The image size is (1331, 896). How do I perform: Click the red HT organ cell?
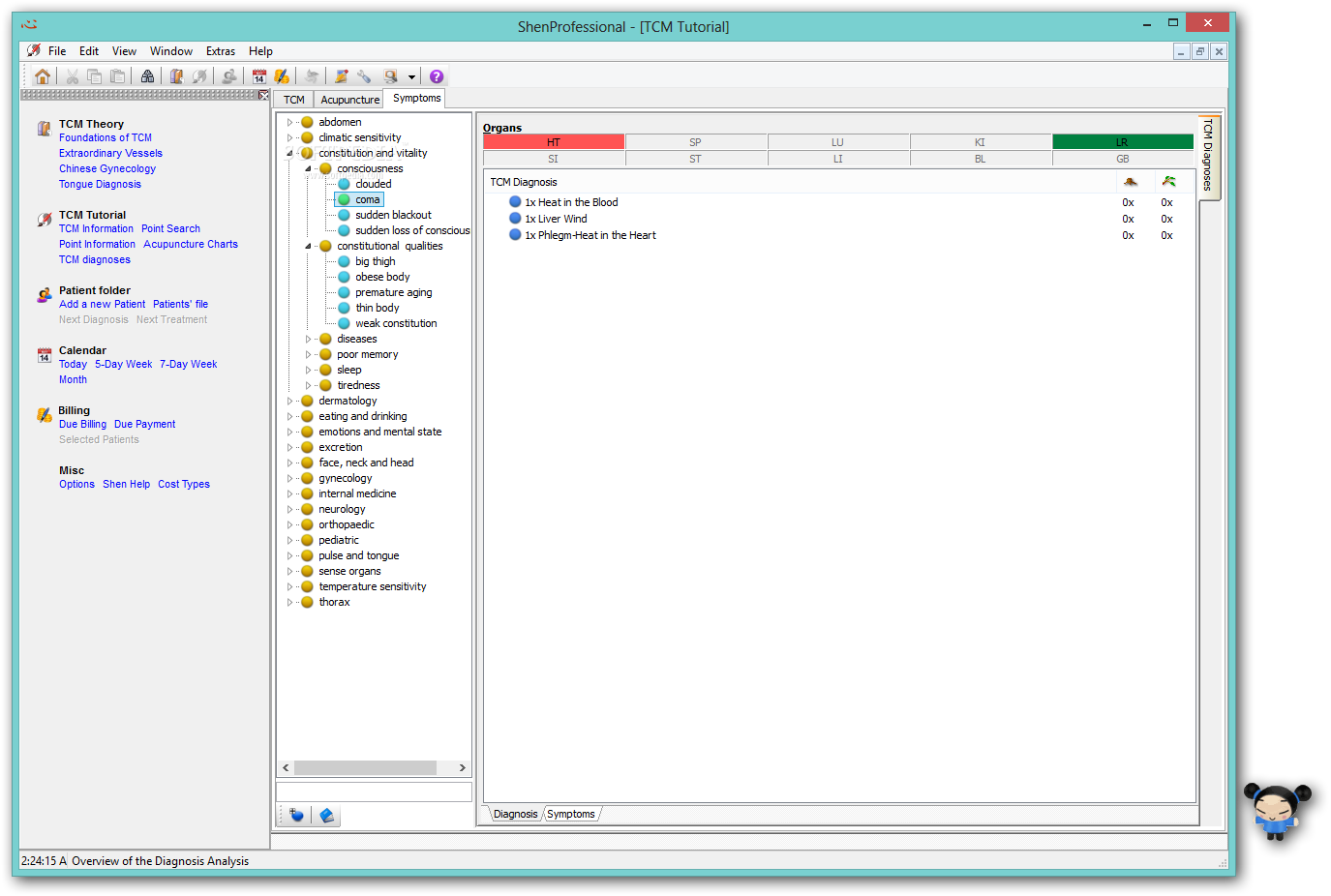(554, 142)
